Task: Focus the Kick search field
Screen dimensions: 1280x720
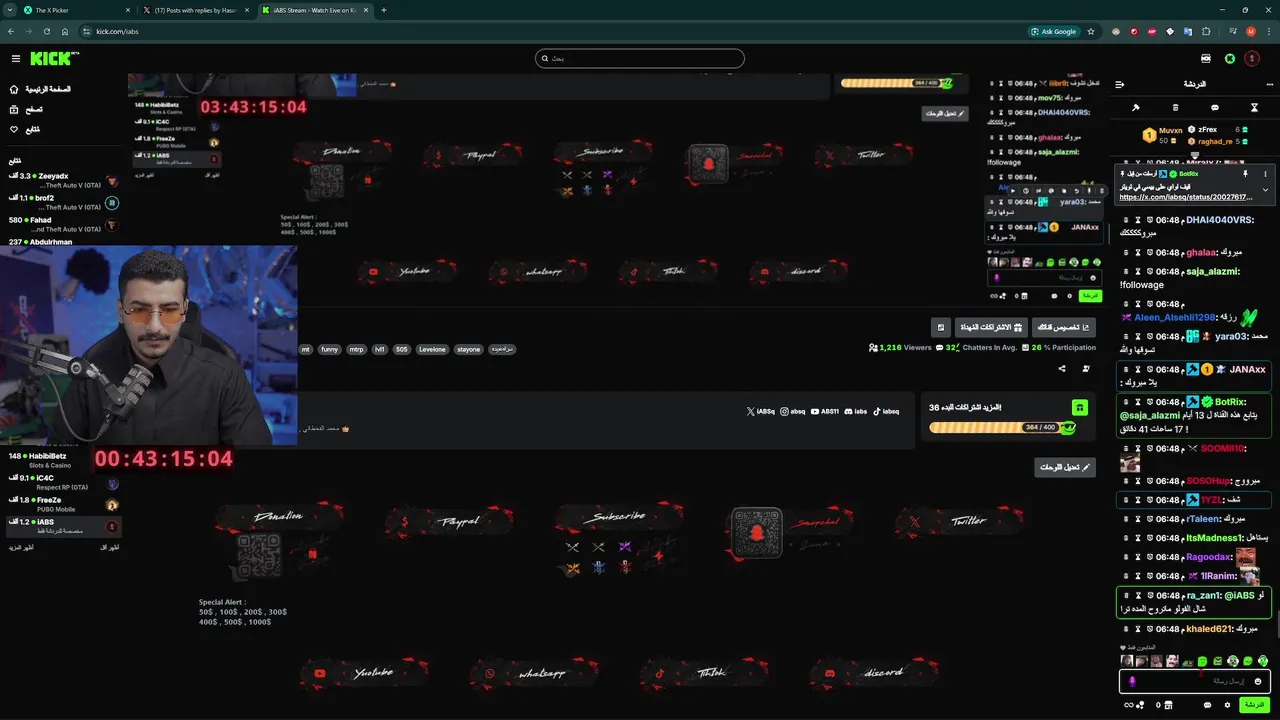Action: 640,58
